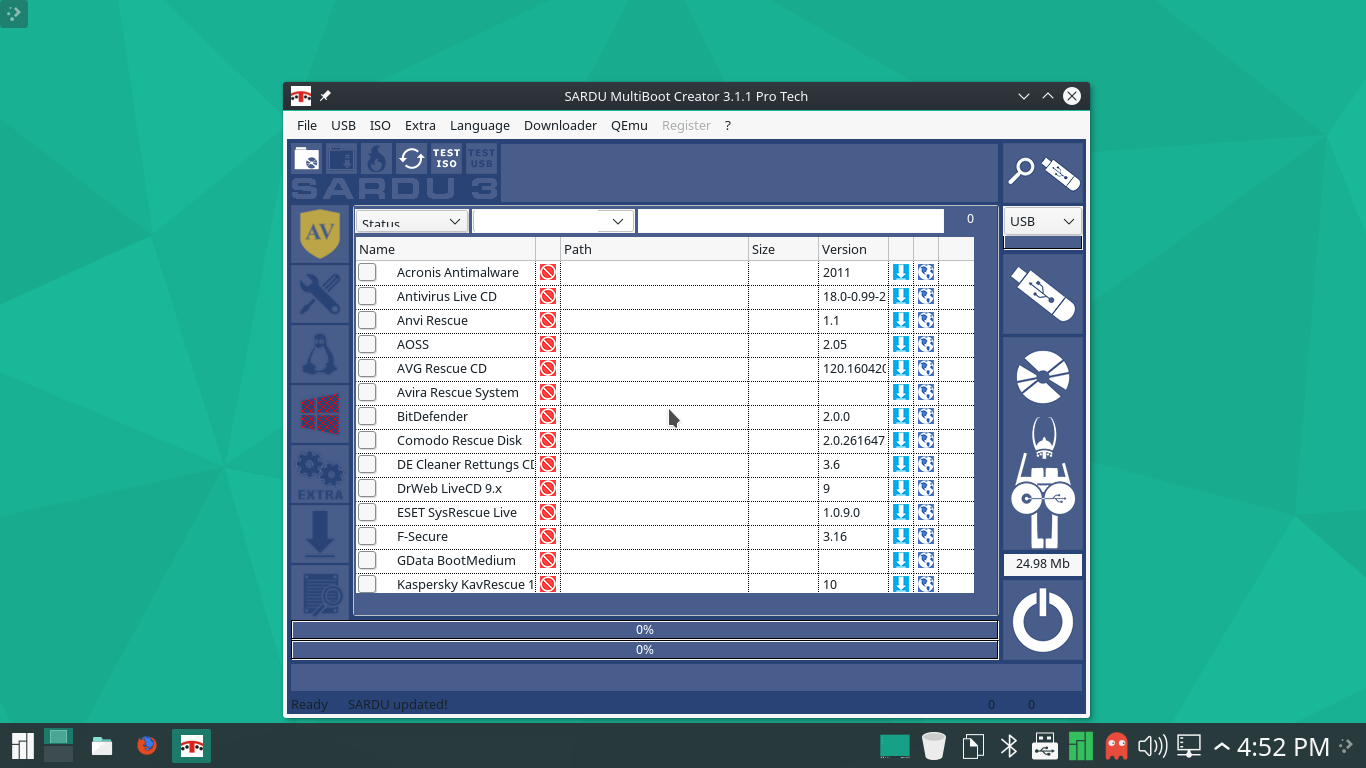Open the Utility wrench and screwdriver category

pos(320,294)
